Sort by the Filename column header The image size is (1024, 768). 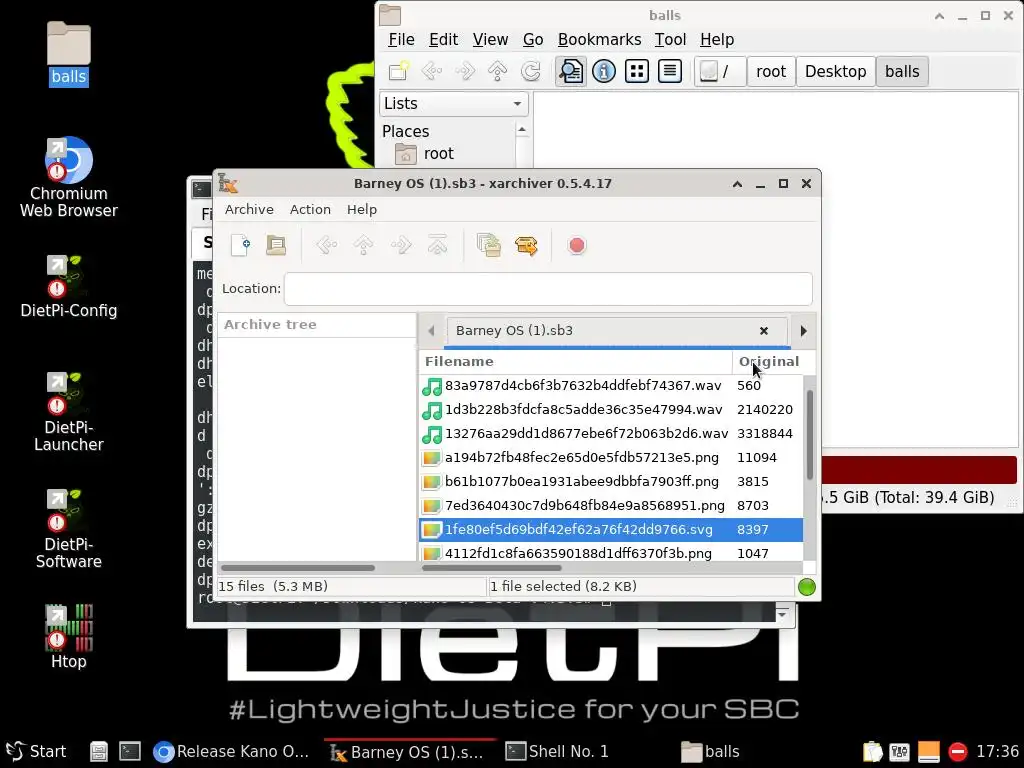[x=575, y=362]
